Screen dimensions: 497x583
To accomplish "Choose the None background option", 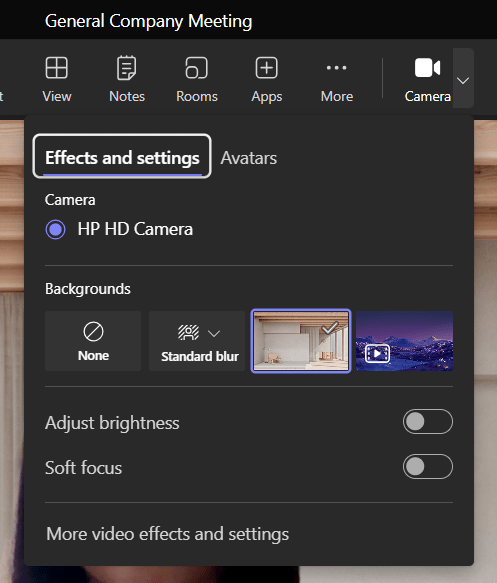I will pos(93,341).
